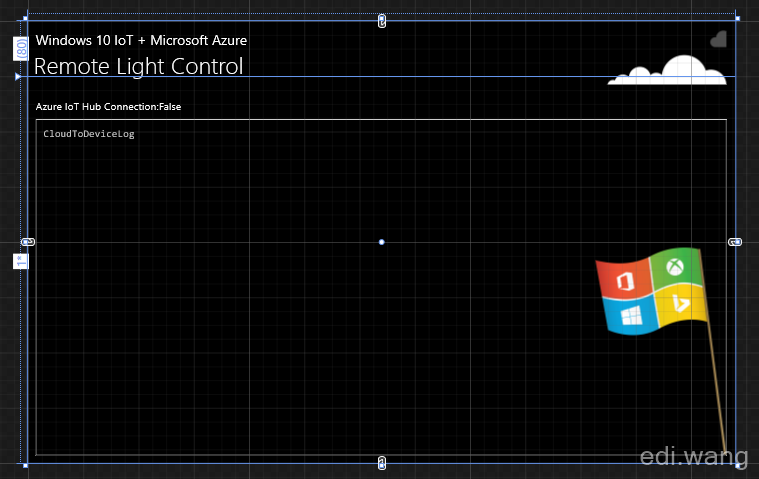Toggle the bottom margin anchor link icon
The width and height of the screenshot is (759, 479).
coord(382,463)
